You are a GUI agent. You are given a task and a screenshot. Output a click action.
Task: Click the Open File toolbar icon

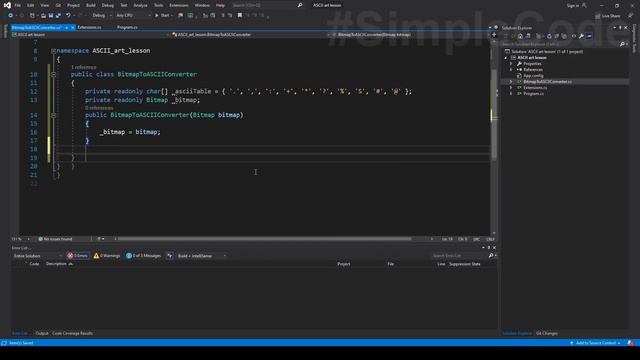[x=43, y=16]
